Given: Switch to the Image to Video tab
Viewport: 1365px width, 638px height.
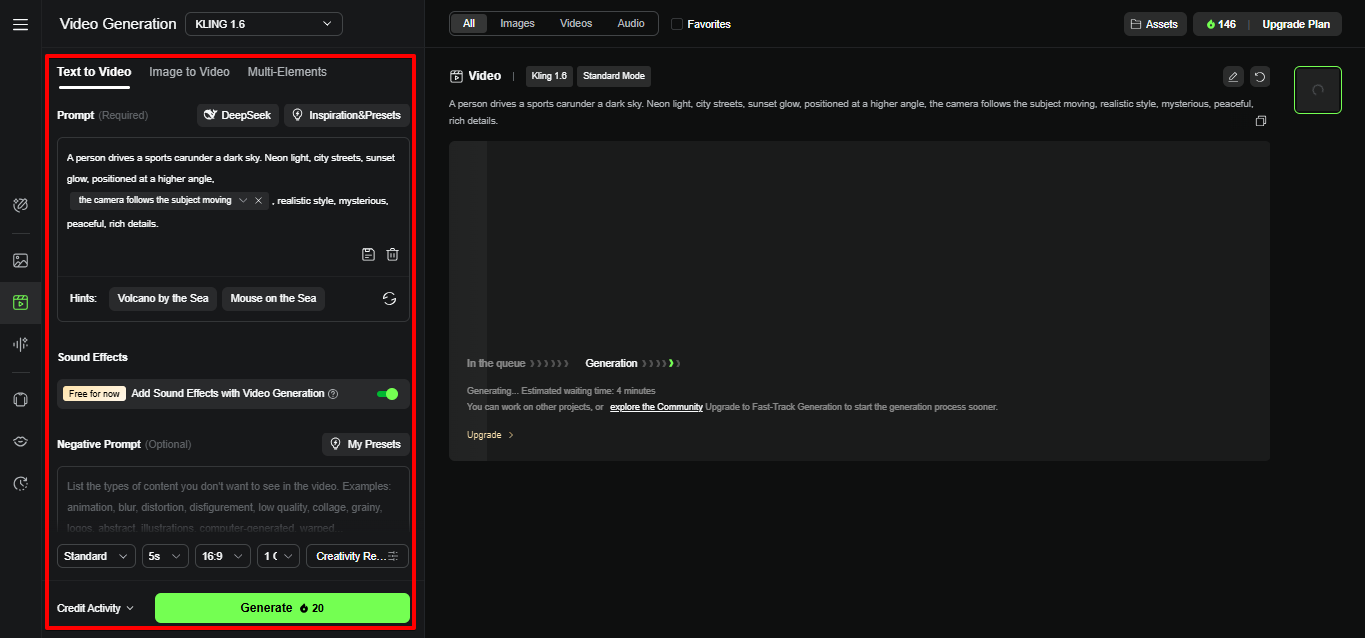Looking at the screenshot, I should 189,71.
